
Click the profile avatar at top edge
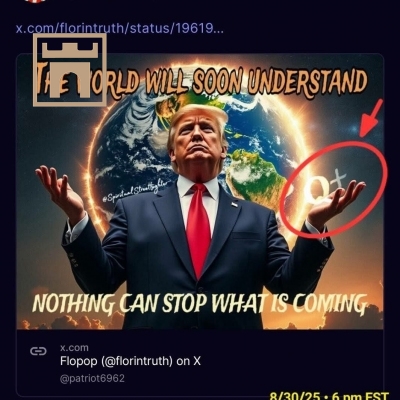(34, 1)
